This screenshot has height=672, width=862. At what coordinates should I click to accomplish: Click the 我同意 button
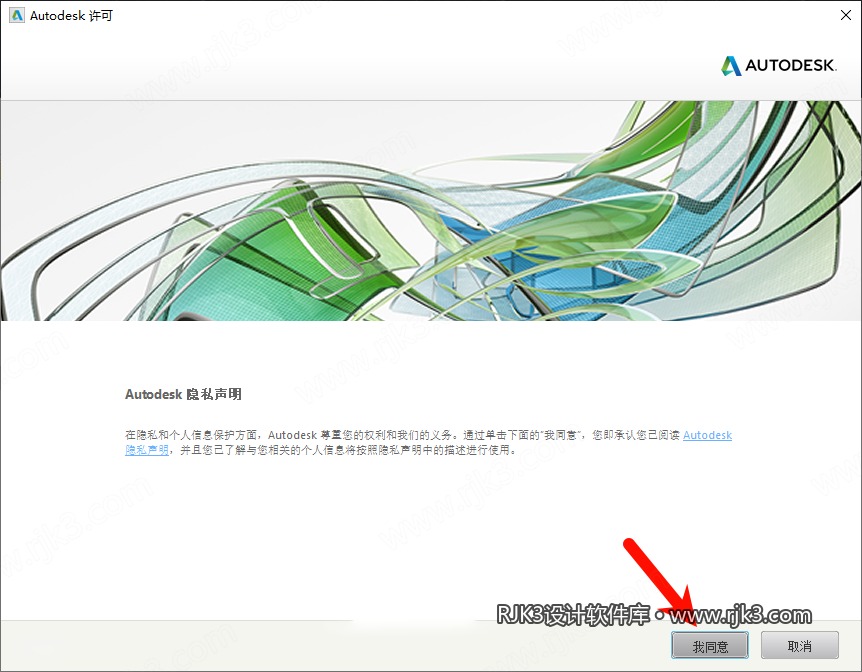pos(710,646)
